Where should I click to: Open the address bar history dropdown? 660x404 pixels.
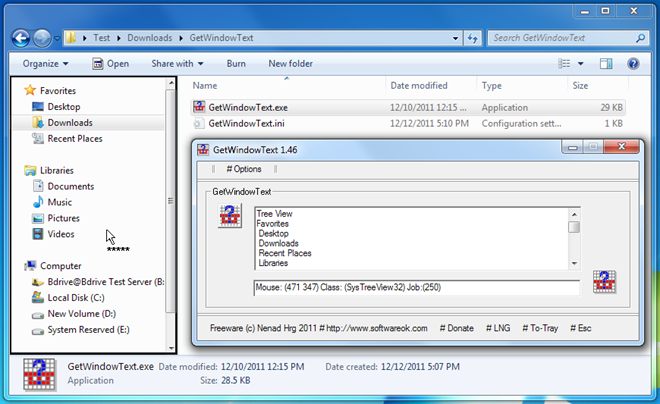point(455,38)
